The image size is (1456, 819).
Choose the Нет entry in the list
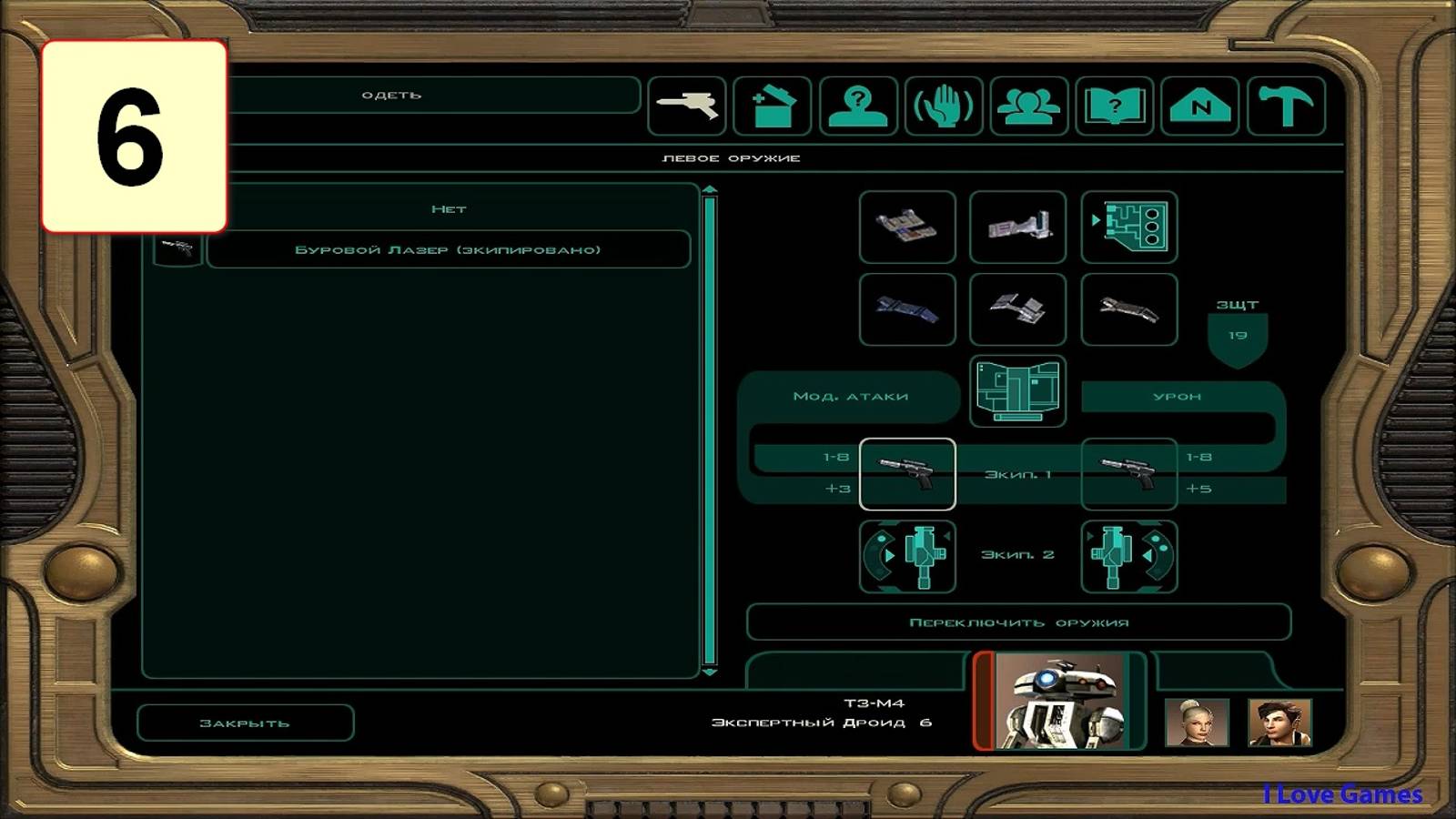point(449,209)
